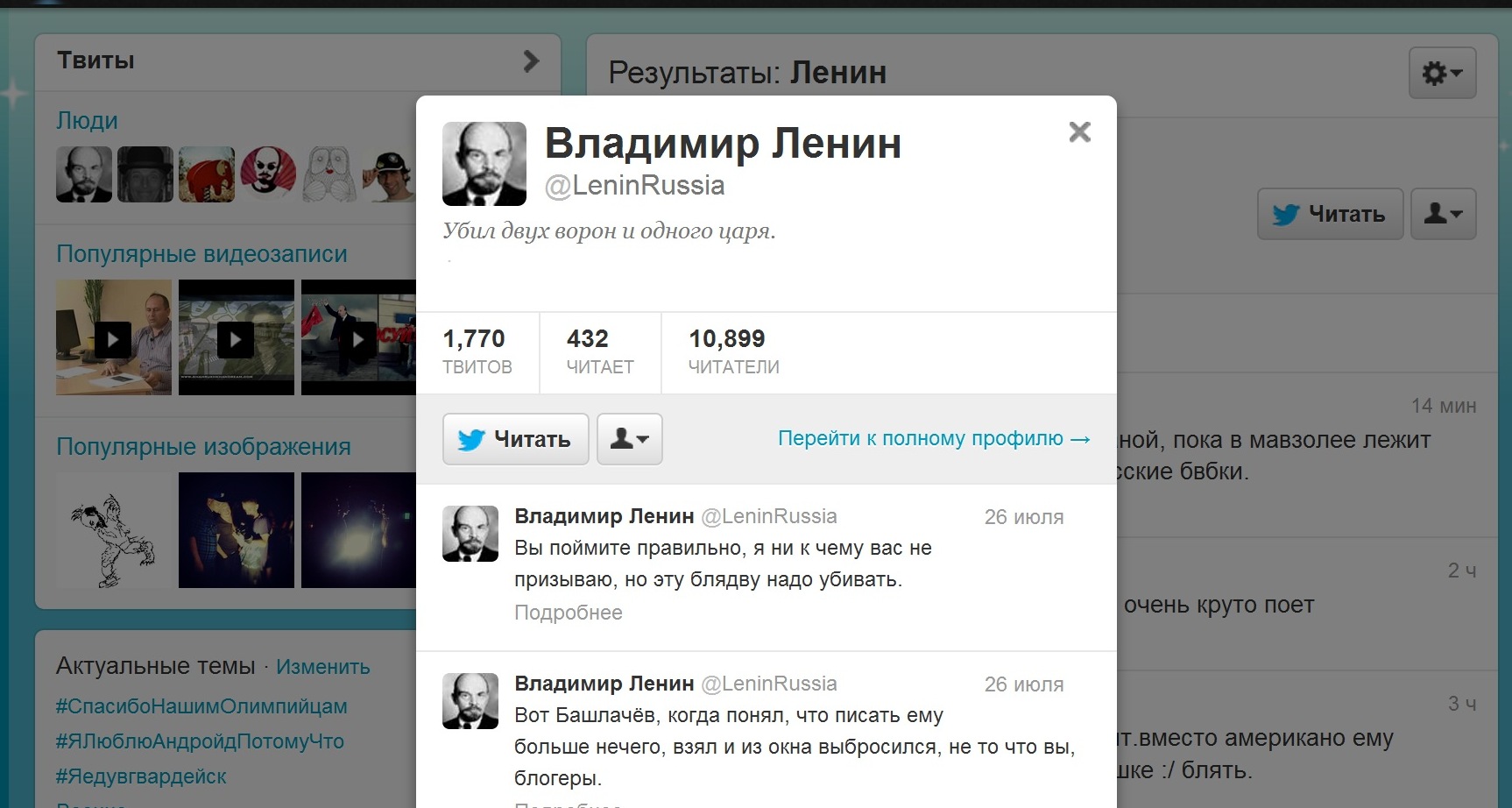The height and width of the screenshot is (808, 1512).
Task: Play the third video with red flag
Action: click(358, 337)
